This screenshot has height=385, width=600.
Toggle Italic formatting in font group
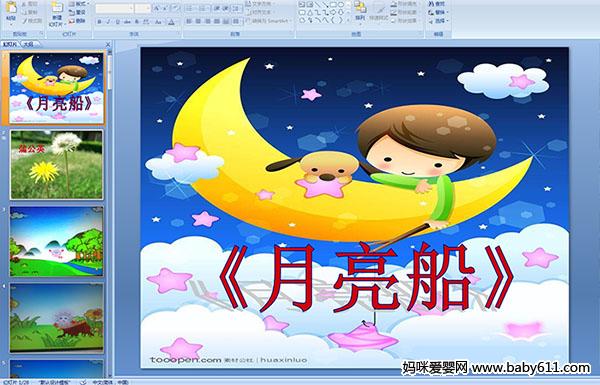pyautogui.click(x=108, y=22)
